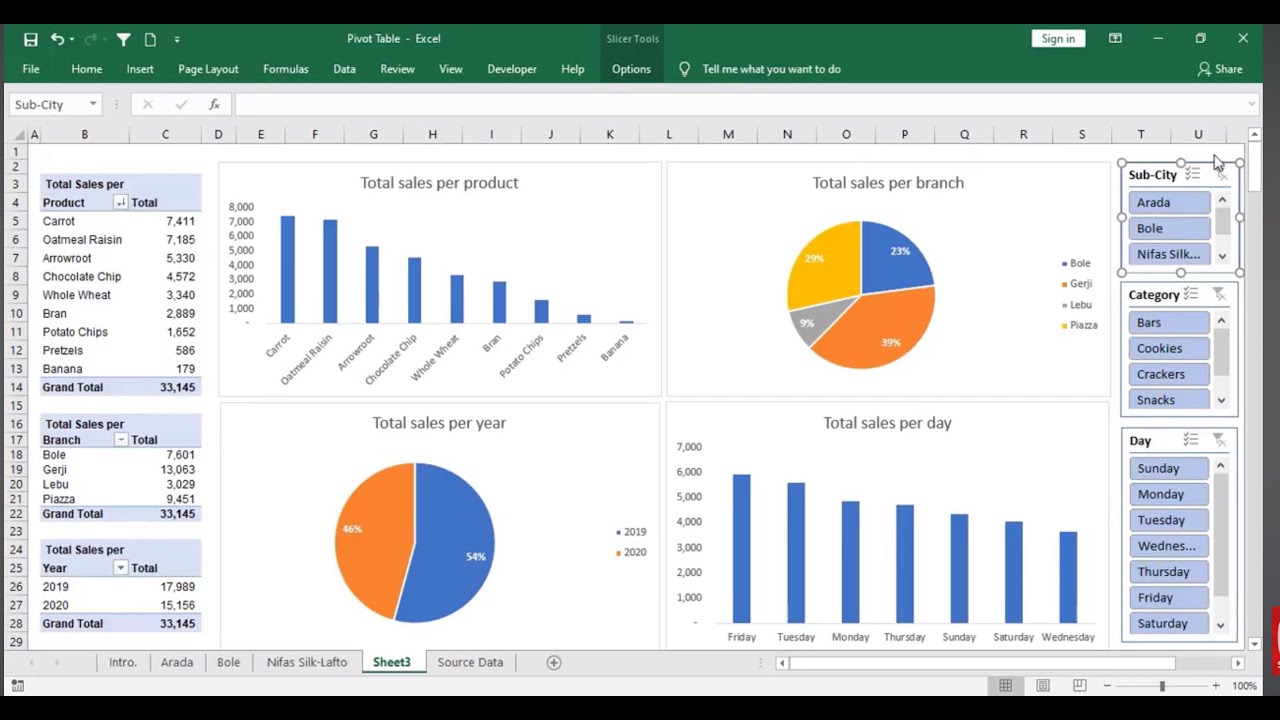This screenshot has height=720, width=1280.
Task: Open the Slicer Tools Options tab
Action: pyautogui.click(x=631, y=69)
